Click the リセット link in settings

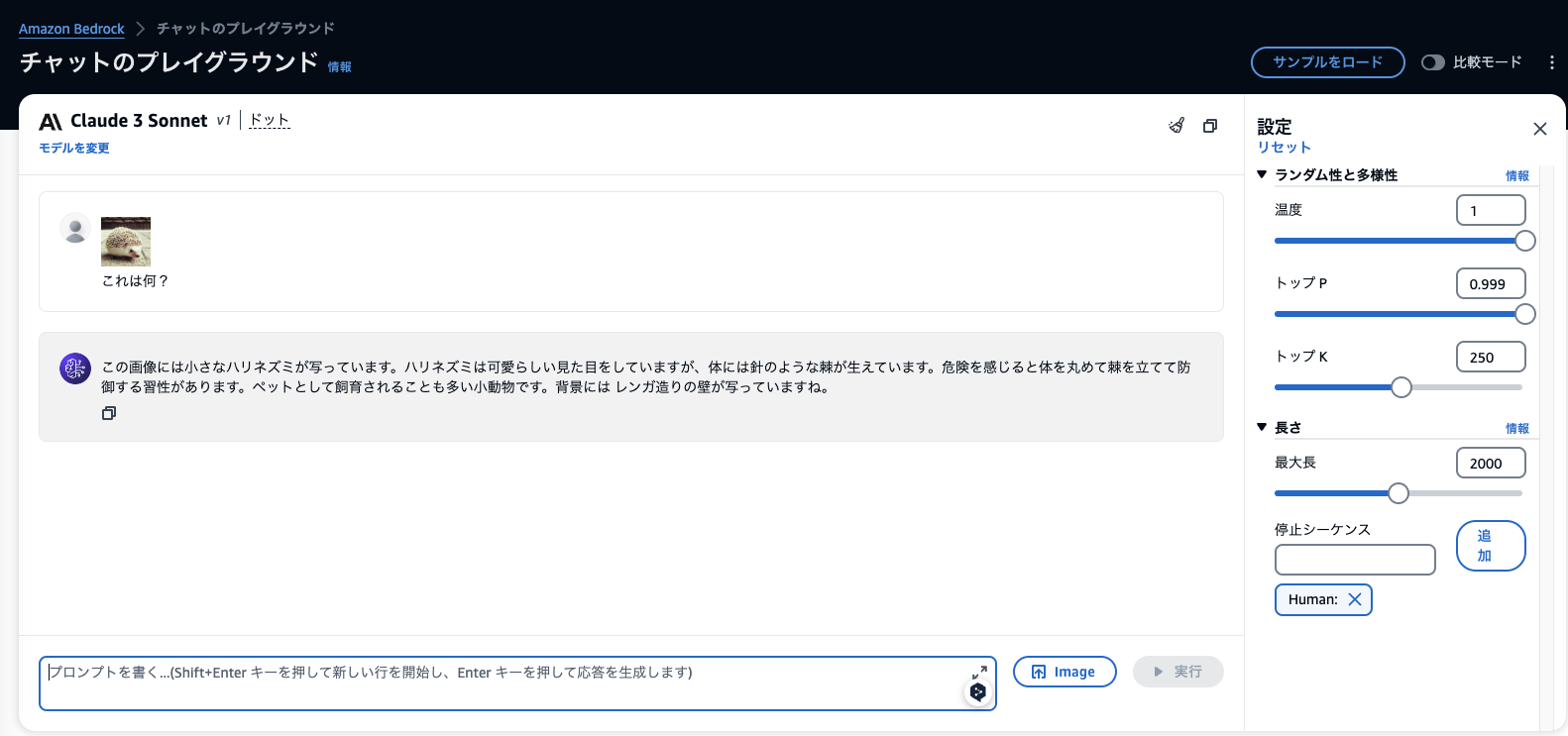(x=1285, y=147)
